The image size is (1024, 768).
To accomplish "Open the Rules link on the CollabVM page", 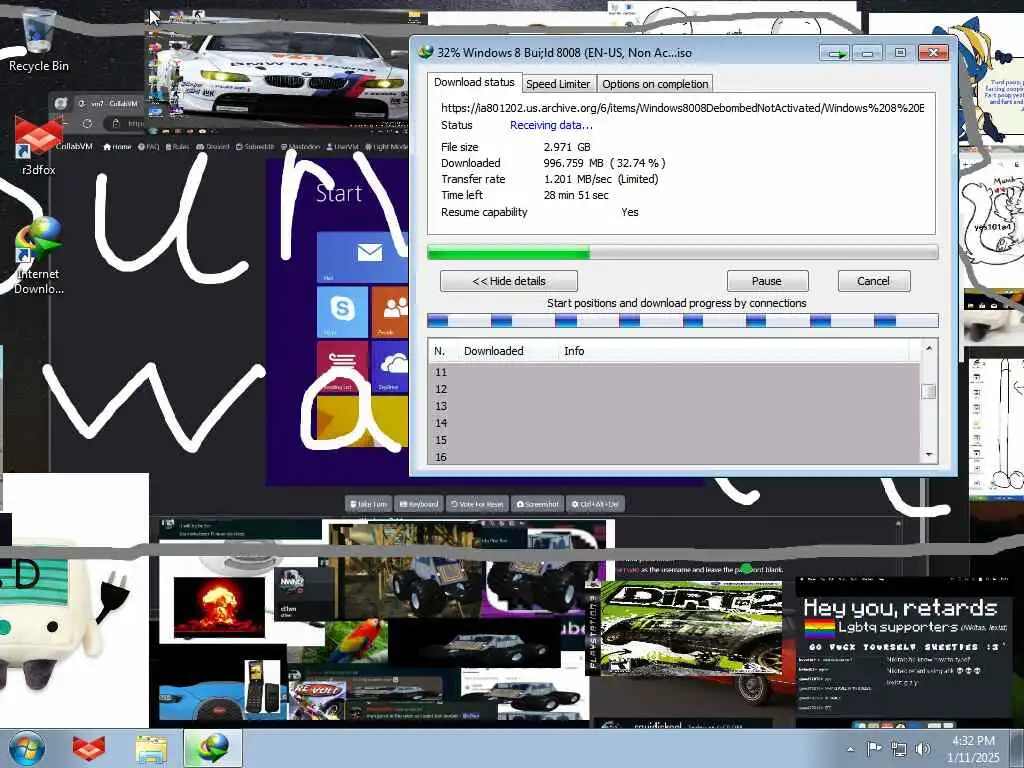I will (178, 146).
